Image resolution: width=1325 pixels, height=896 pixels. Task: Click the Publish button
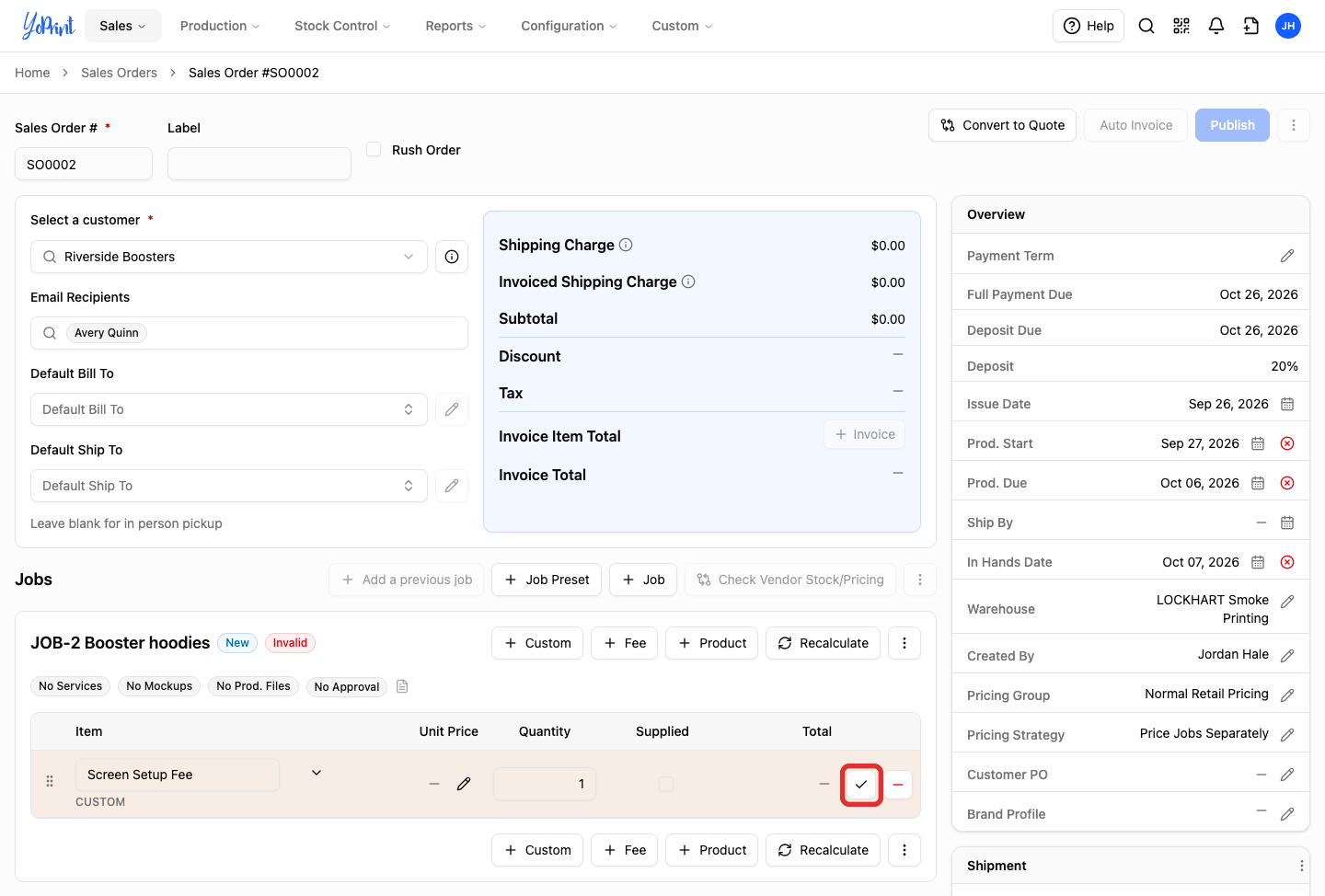[x=1232, y=125]
